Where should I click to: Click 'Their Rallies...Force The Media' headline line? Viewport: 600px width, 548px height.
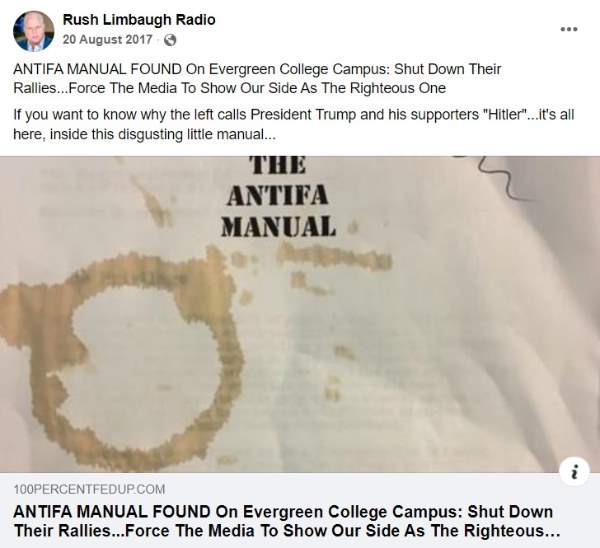pyautogui.click(x=287, y=531)
